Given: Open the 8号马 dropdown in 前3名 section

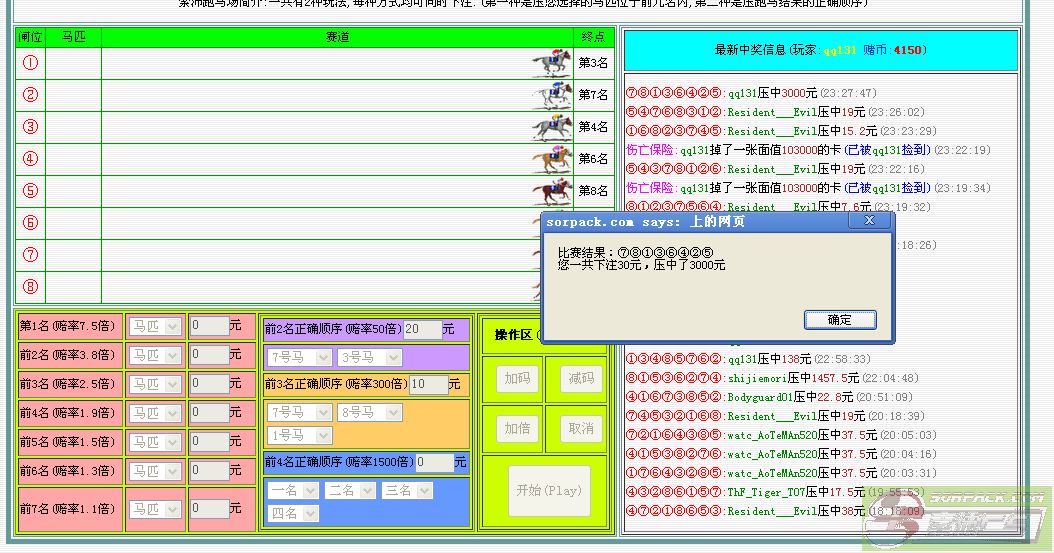Looking at the screenshot, I should 369,412.
